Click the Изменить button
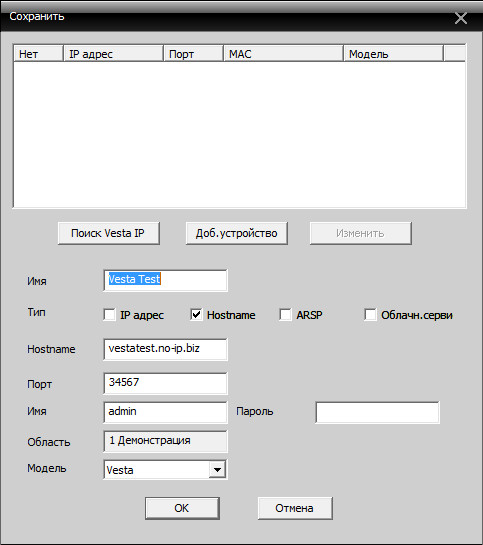Image resolution: width=483 pixels, height=545 pixels. coord(360,233)
